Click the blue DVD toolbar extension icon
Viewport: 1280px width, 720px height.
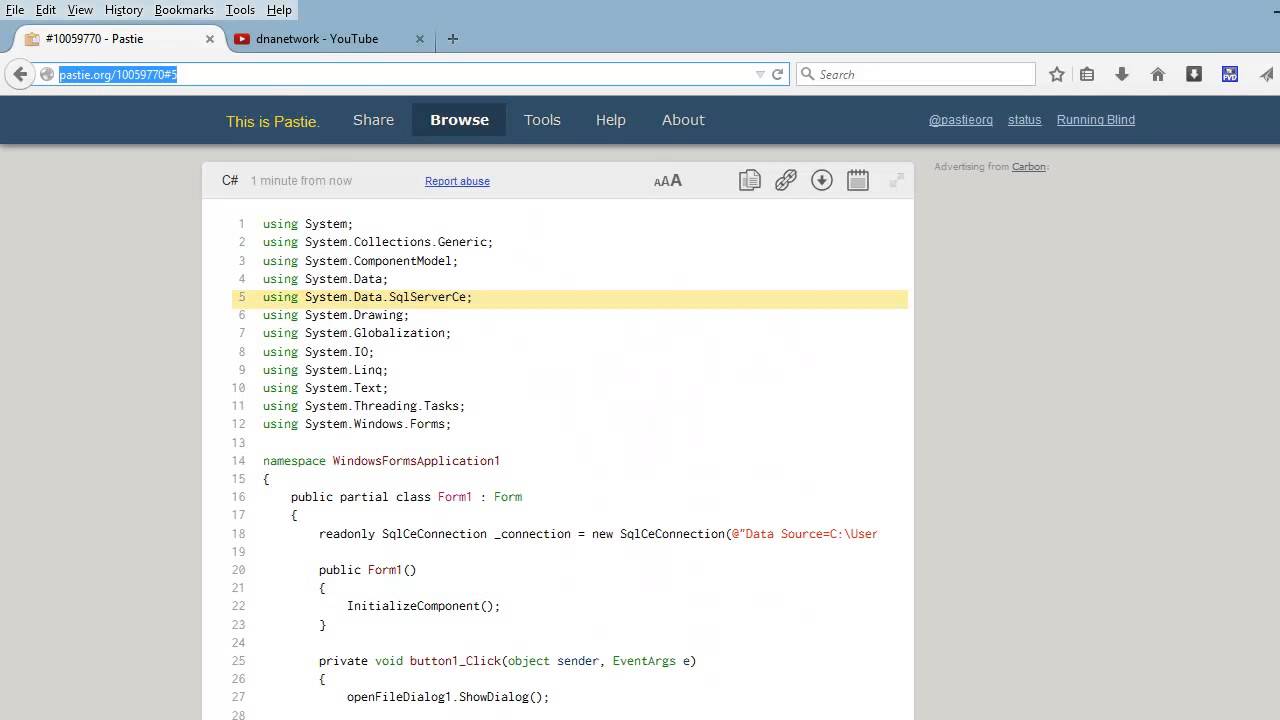click(1230, 74)
